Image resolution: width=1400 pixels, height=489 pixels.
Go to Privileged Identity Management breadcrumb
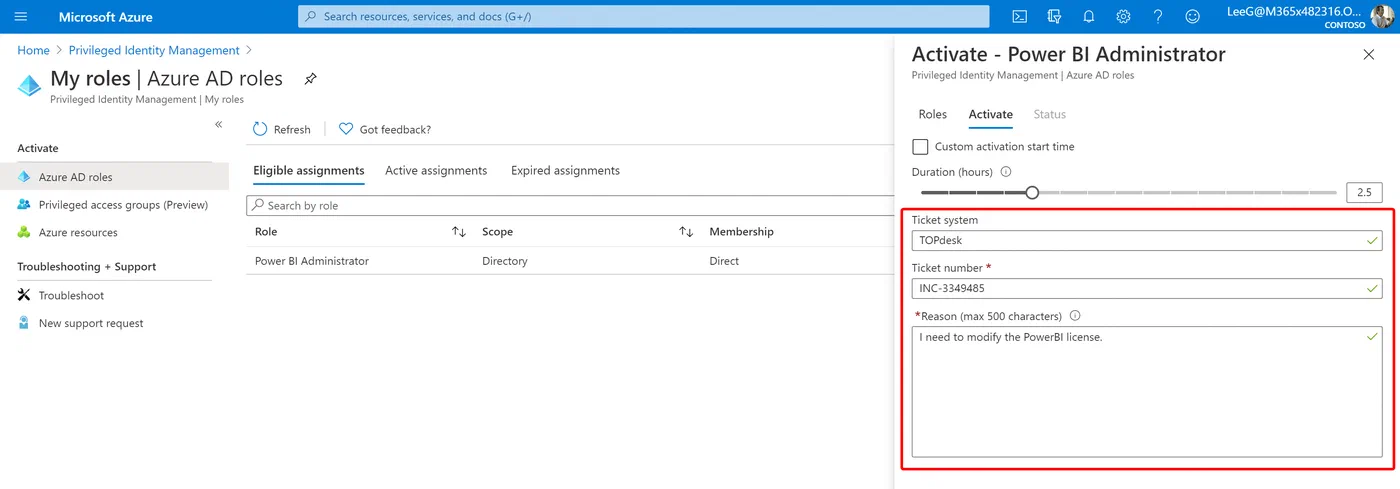pyautogui.click(x=154, y=50)
